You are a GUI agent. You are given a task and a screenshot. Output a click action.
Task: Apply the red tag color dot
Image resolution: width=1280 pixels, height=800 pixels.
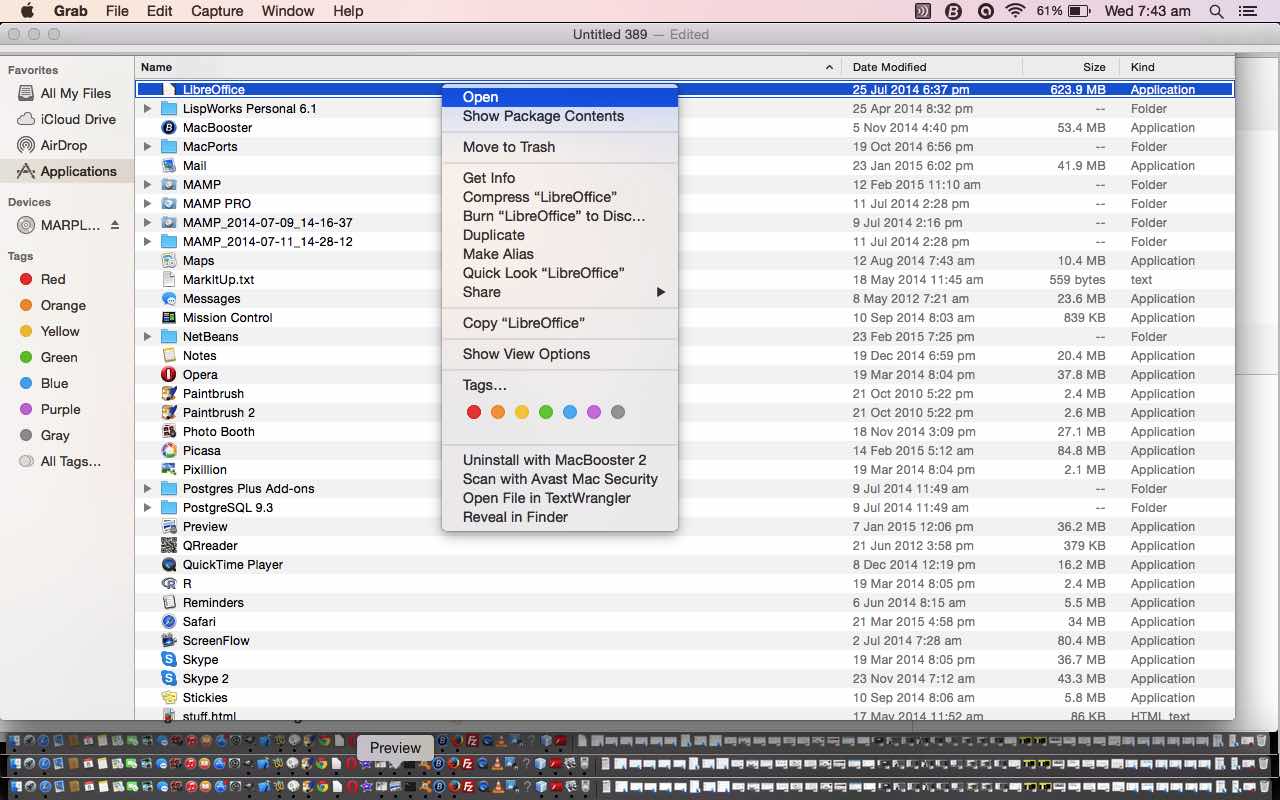(474, 412)
